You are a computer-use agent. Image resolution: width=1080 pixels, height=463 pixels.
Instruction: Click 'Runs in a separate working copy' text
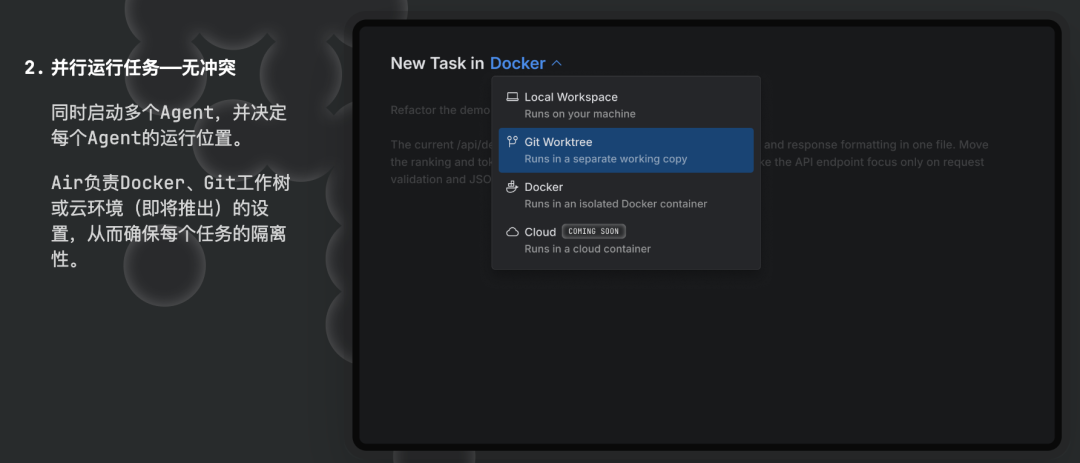point(606,158)
